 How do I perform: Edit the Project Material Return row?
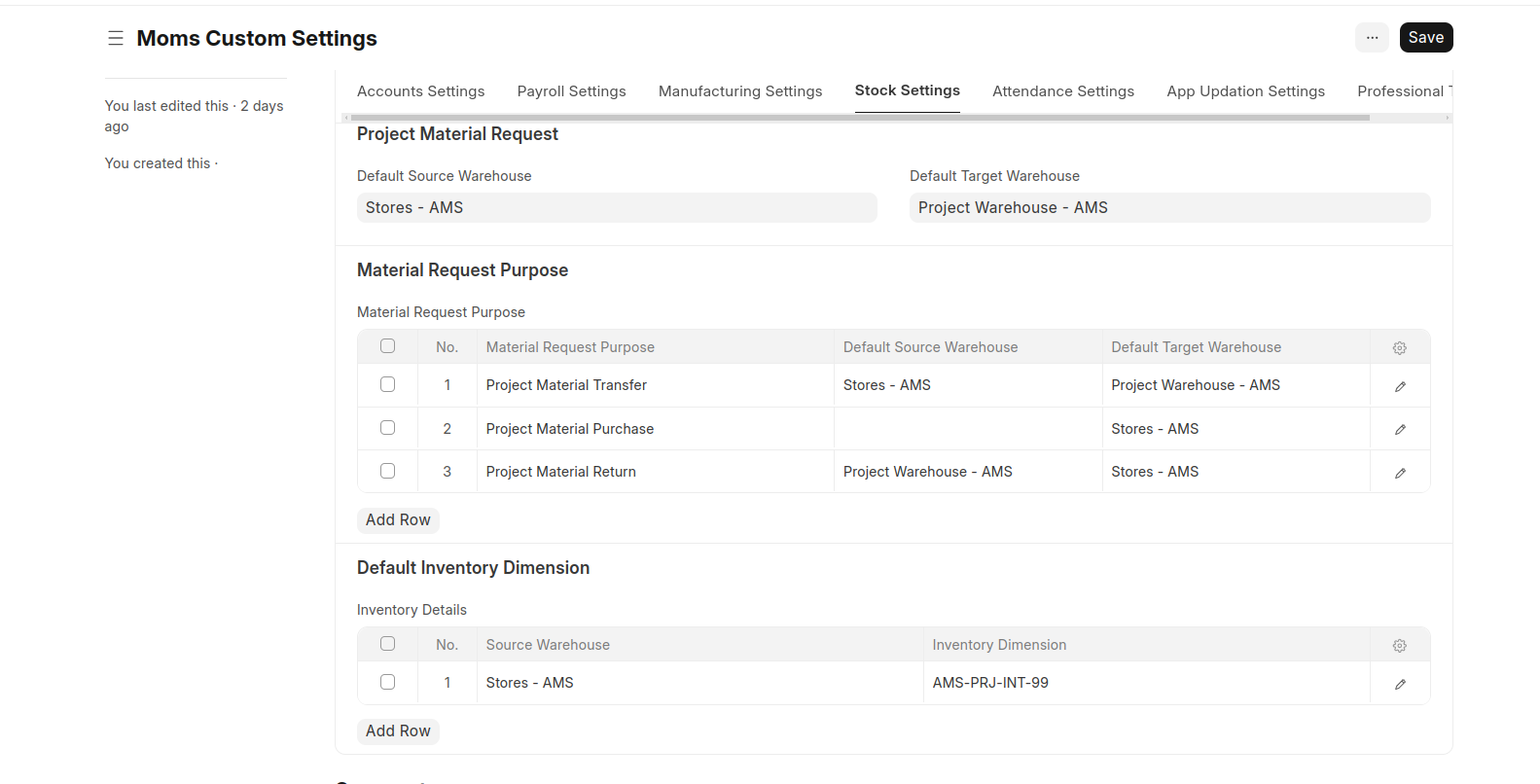pos(1399,473)
